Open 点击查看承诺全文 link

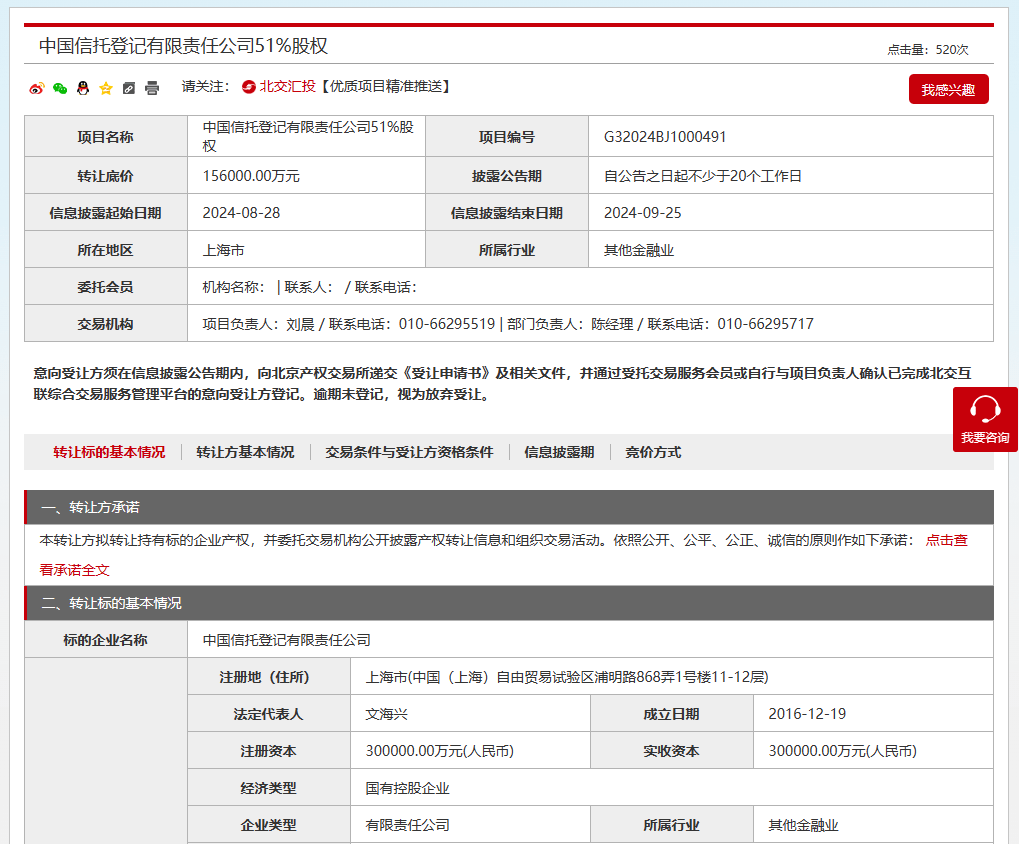946,541
